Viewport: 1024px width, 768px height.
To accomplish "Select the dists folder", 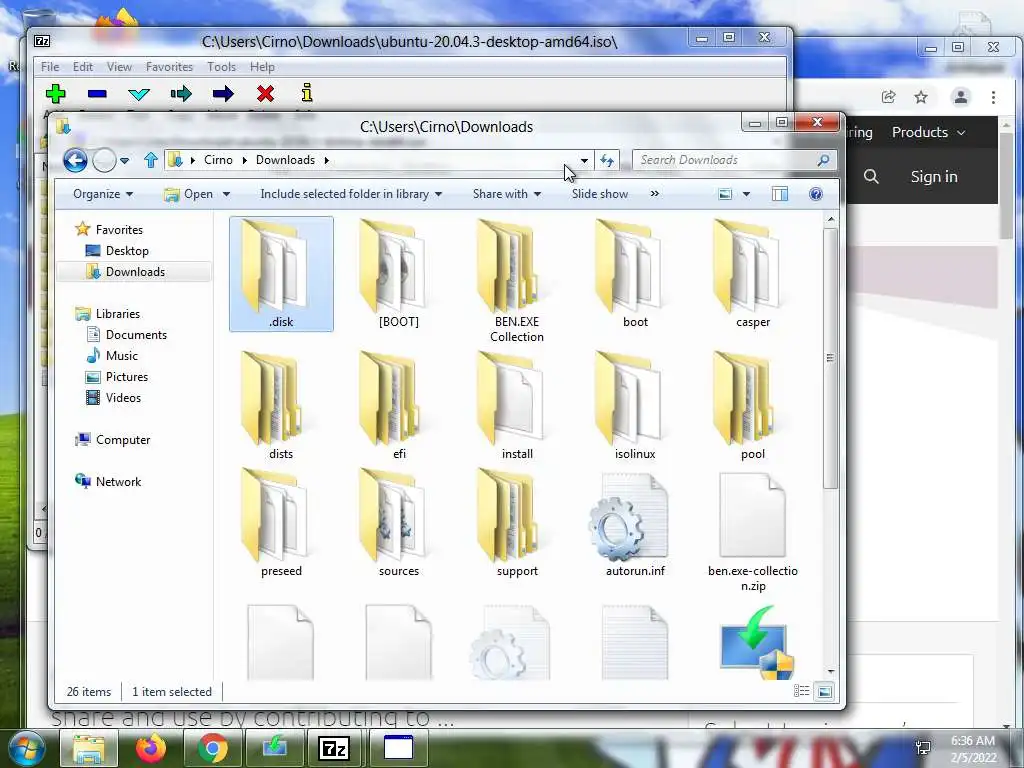I will (x=281, y=406).
